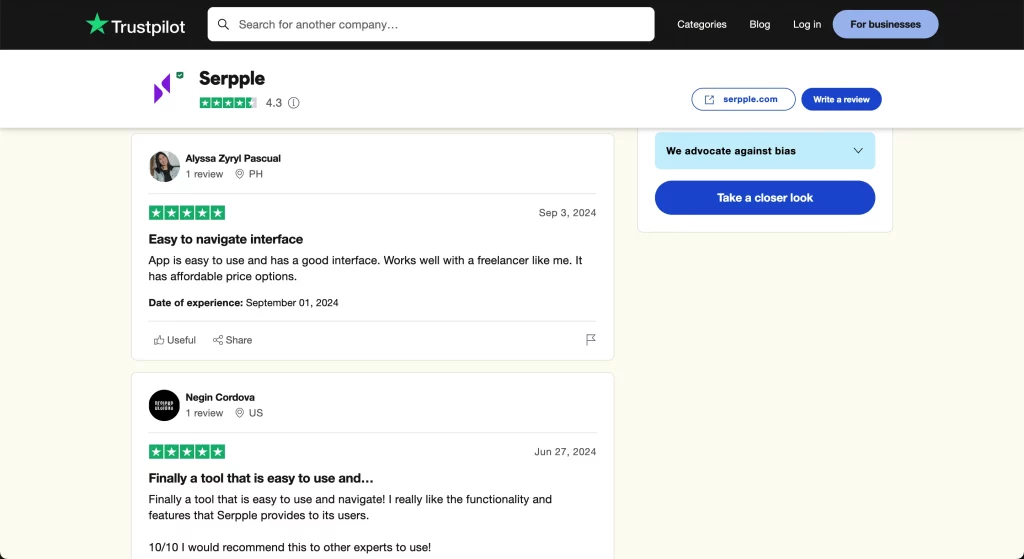Click 1 review under Alyssa's name

pos(204,174)
